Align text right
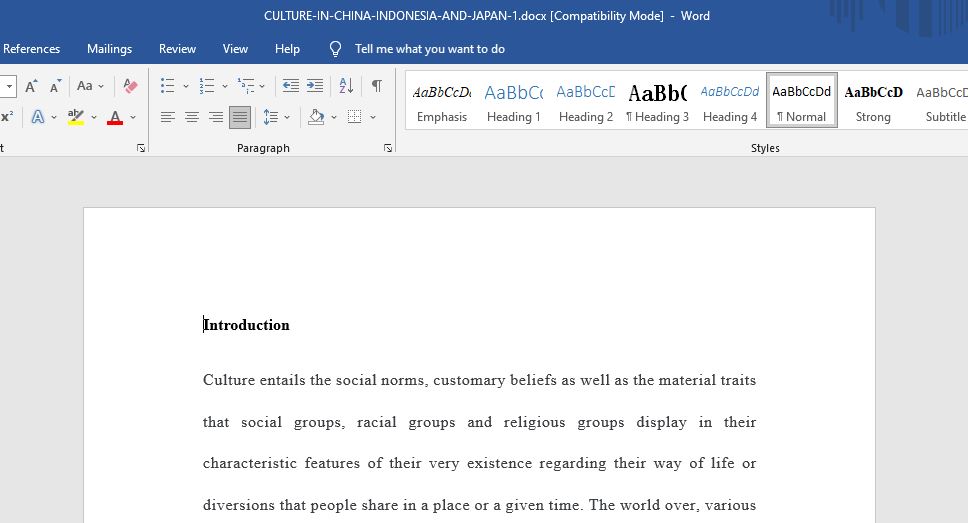 (215, 117)
